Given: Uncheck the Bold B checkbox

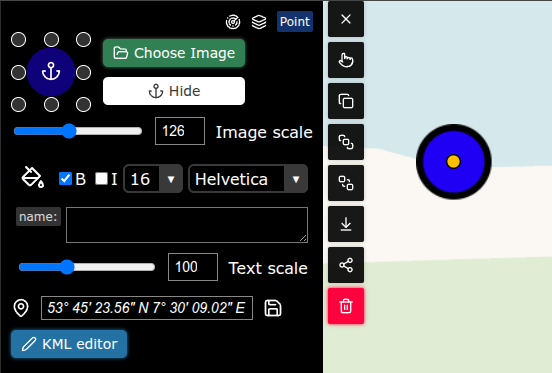Looking at the screenshot, I should 65,178.
